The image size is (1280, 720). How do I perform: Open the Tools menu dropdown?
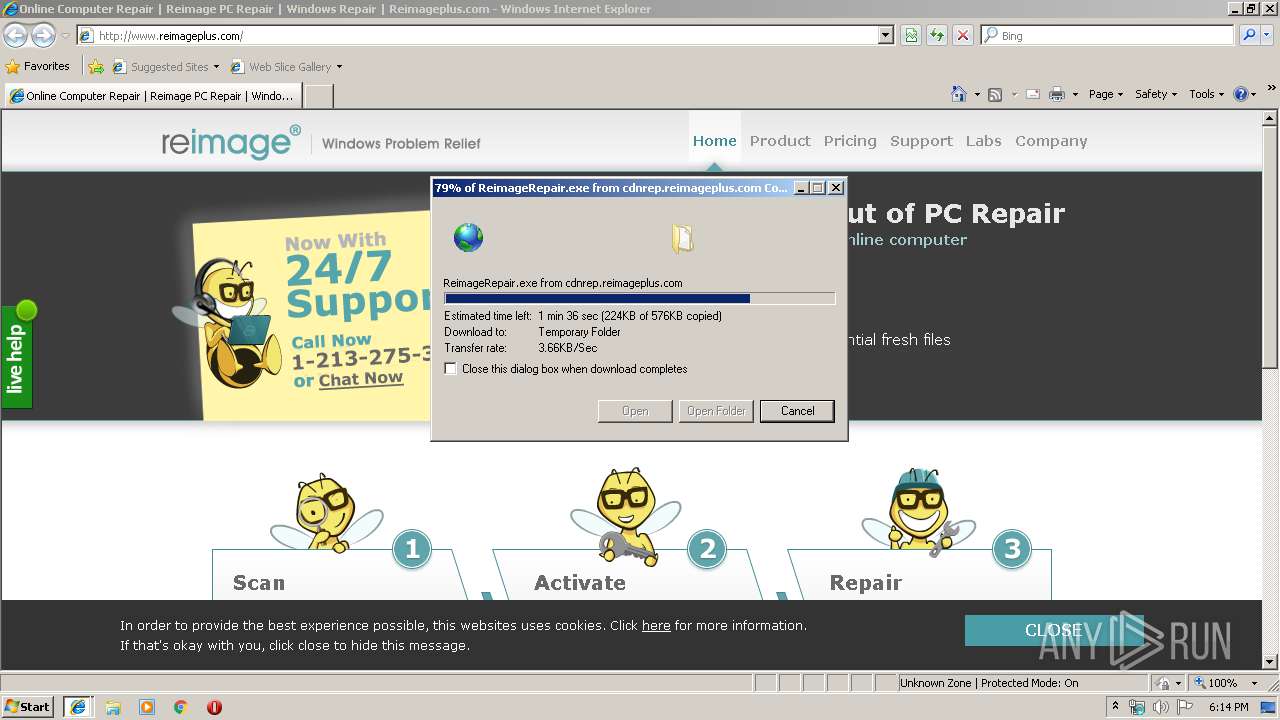coord(1206,94)
